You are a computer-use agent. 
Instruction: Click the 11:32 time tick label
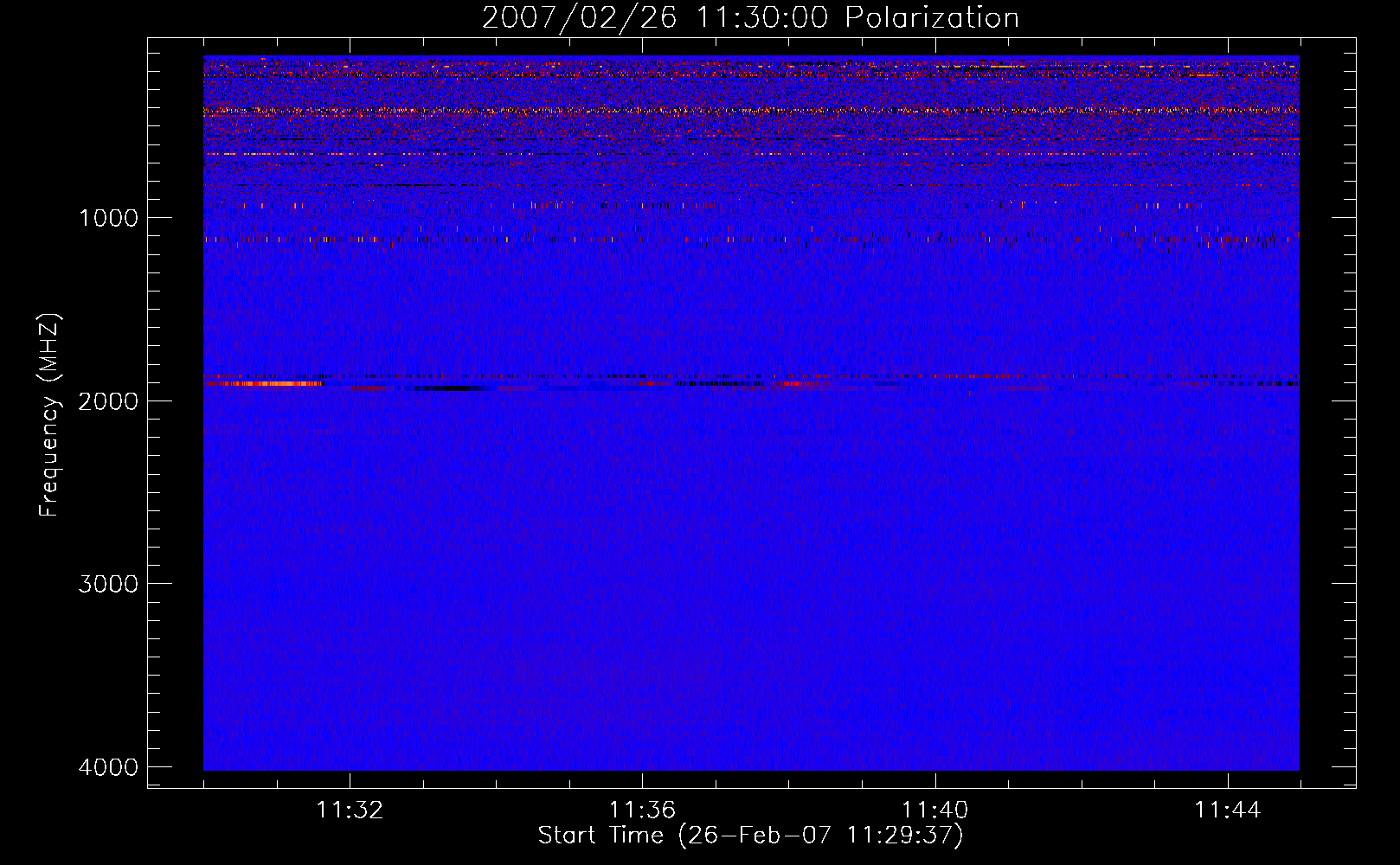coord(350,811)
